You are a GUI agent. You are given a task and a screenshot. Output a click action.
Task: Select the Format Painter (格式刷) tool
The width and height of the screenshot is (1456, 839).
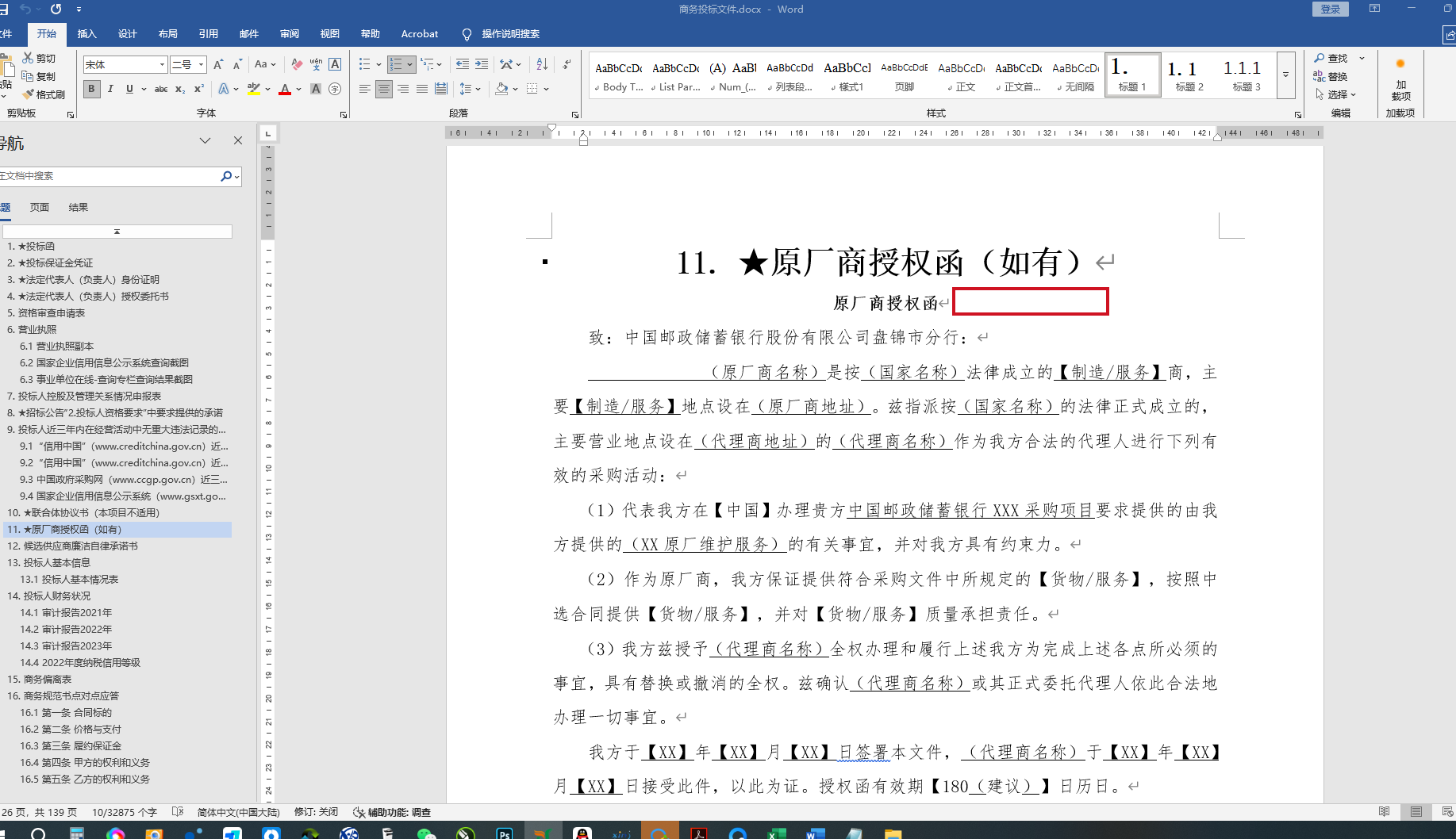pyautogui.click(x=44, y=95)
